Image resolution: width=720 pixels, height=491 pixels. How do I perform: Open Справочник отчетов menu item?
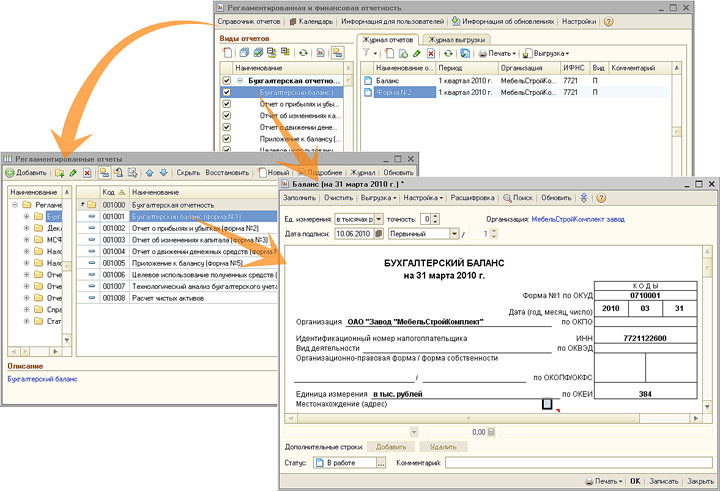tap(248, 22)
